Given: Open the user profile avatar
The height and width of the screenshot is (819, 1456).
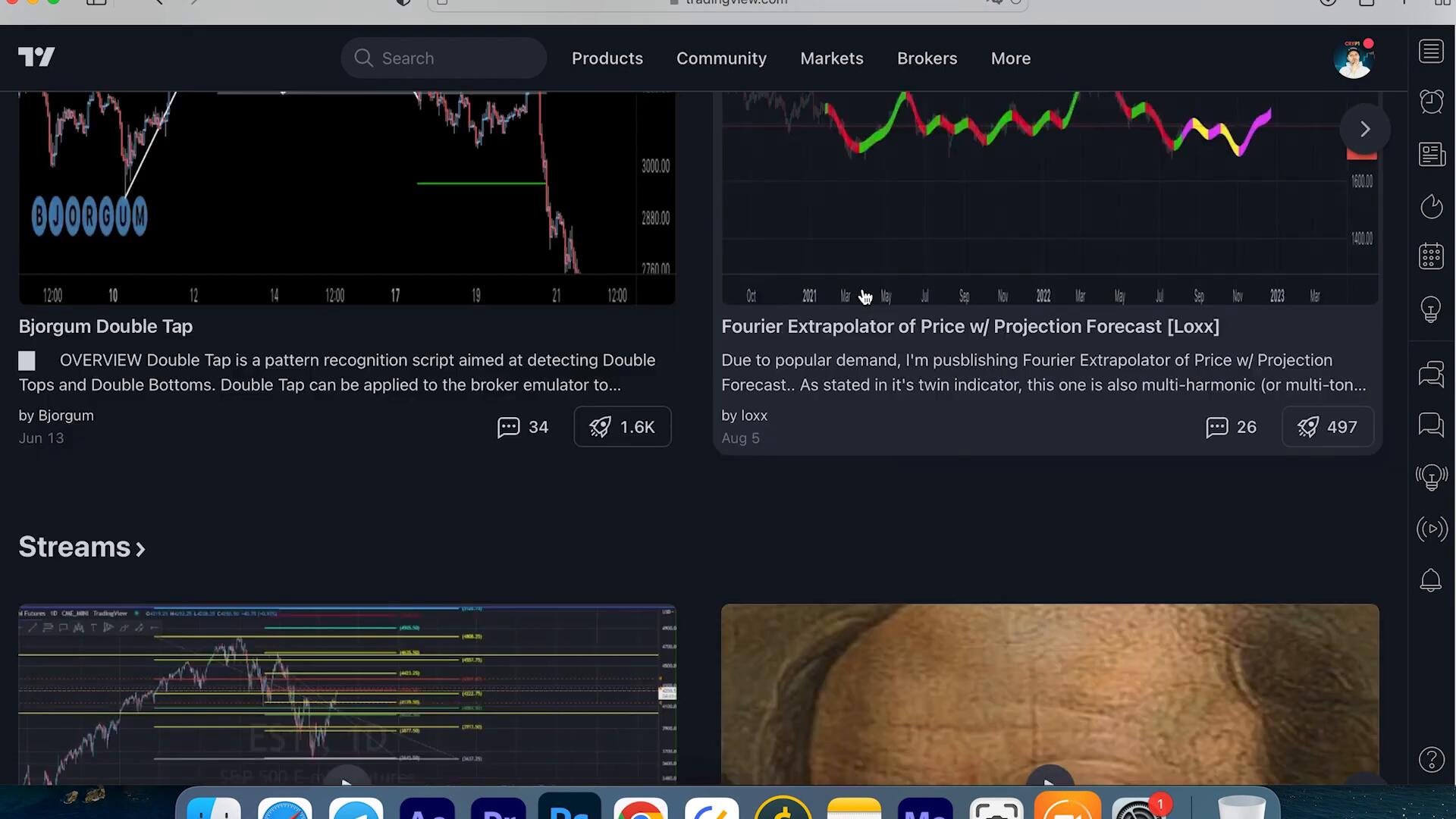Looking at the screenshot, I should 1353,59.
